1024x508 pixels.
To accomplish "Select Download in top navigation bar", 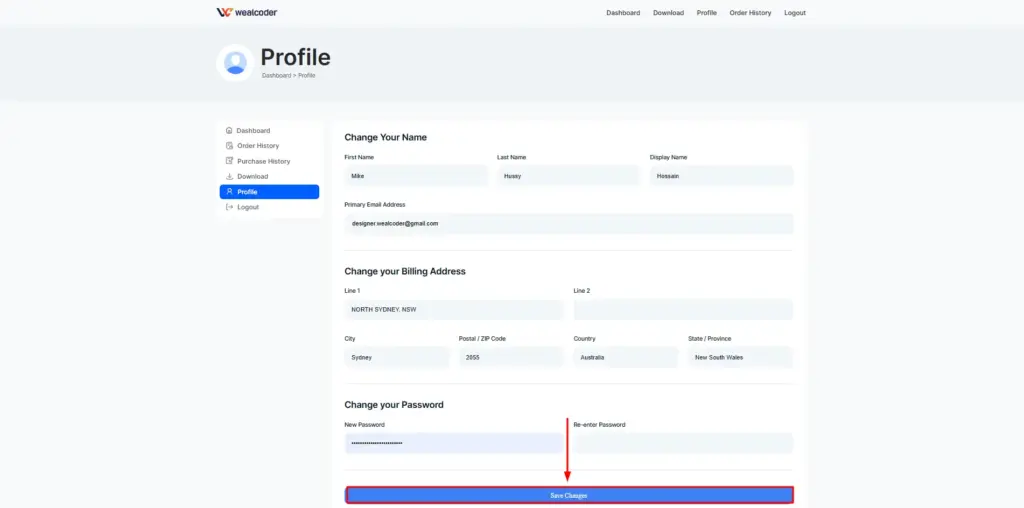I will coord(668,13).
